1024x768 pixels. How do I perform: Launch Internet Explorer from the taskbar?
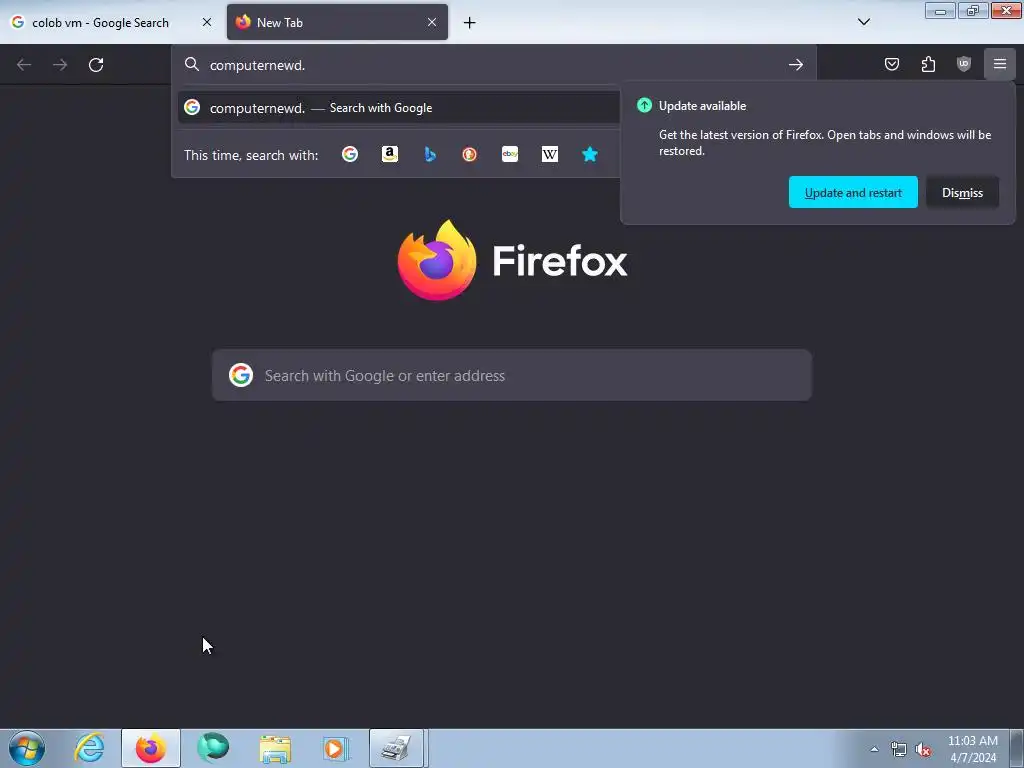89,748
